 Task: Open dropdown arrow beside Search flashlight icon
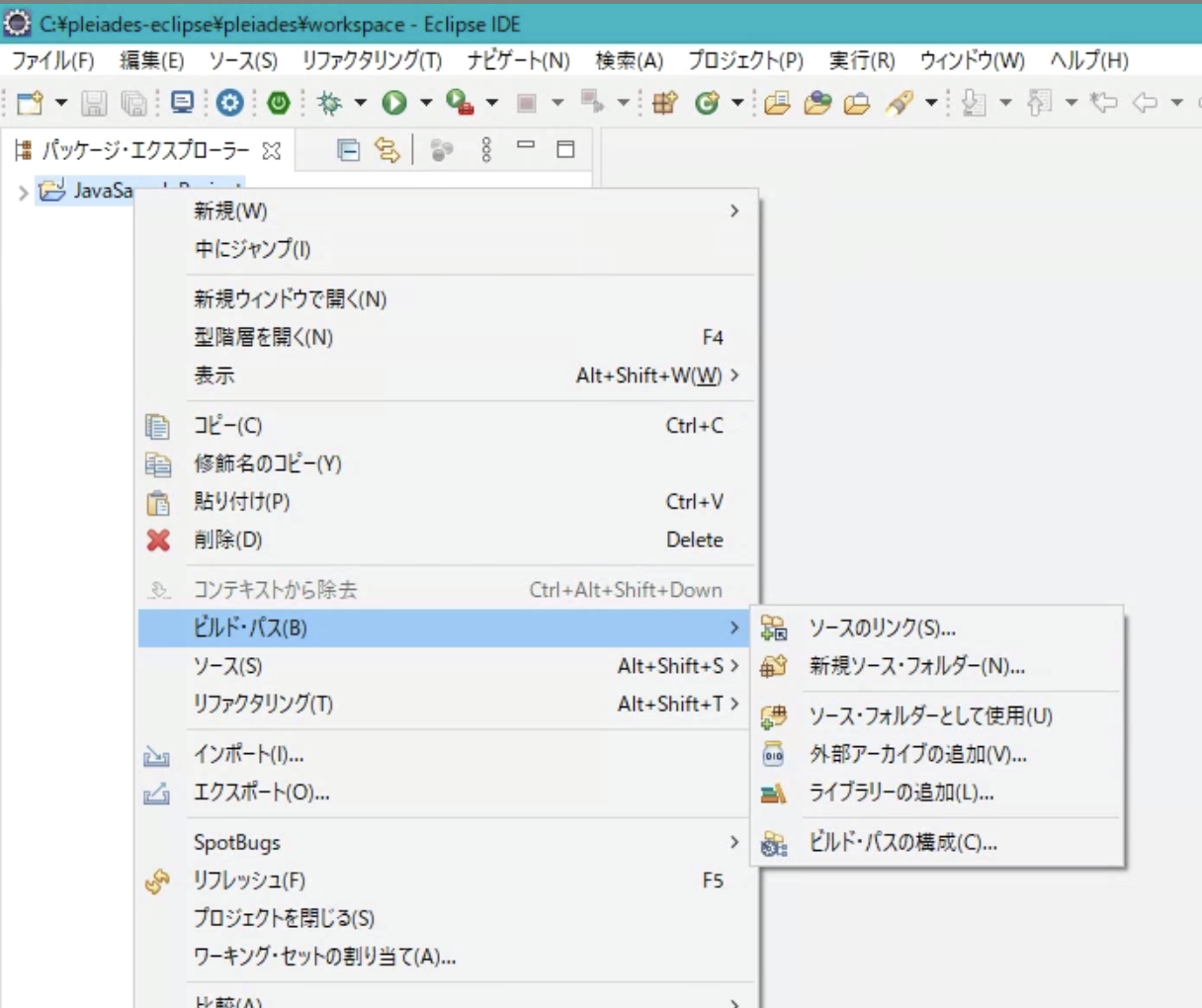931,103
